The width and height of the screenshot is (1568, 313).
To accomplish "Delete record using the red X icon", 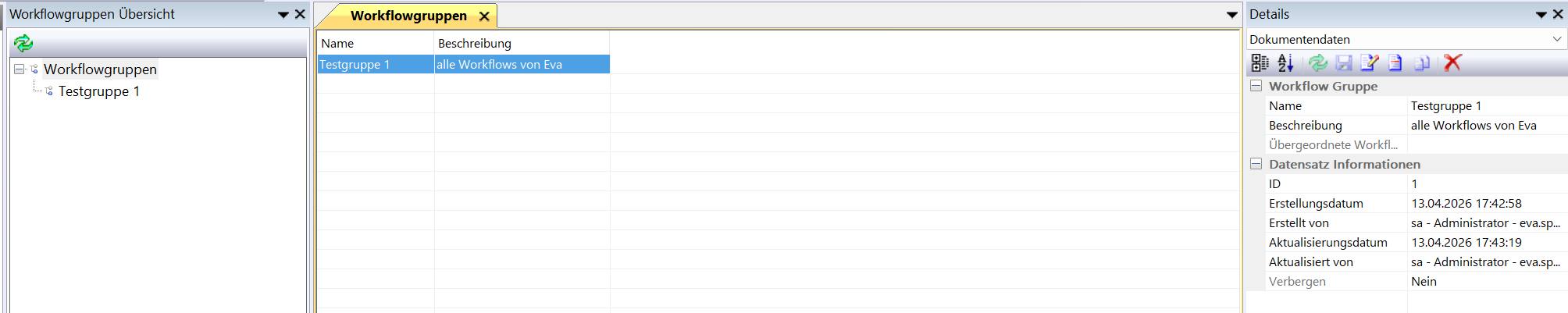I will [1452, 62].
